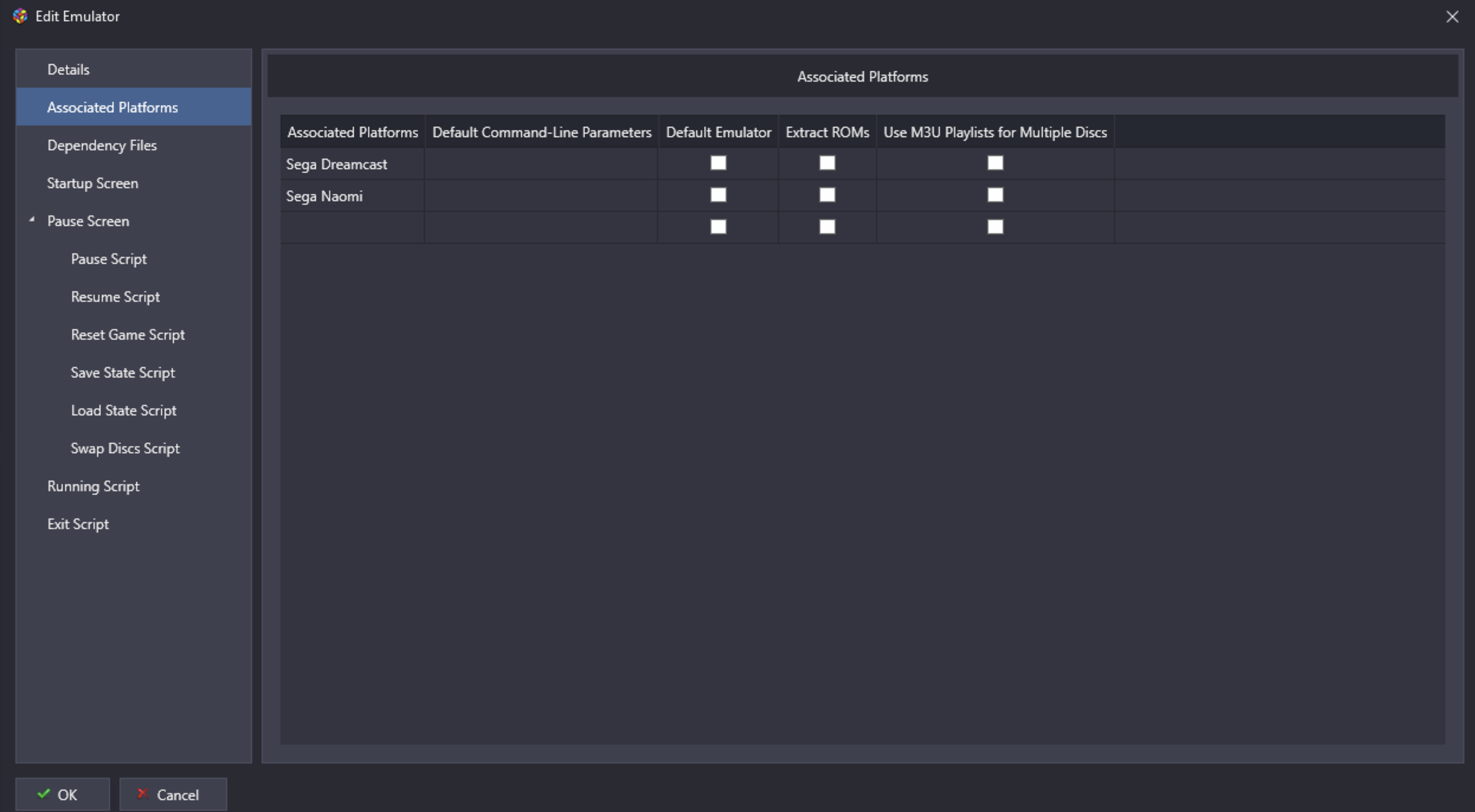Select the Sega Naomi platform cell
This screenshot has height=812, width=1475.
[353, 196]
